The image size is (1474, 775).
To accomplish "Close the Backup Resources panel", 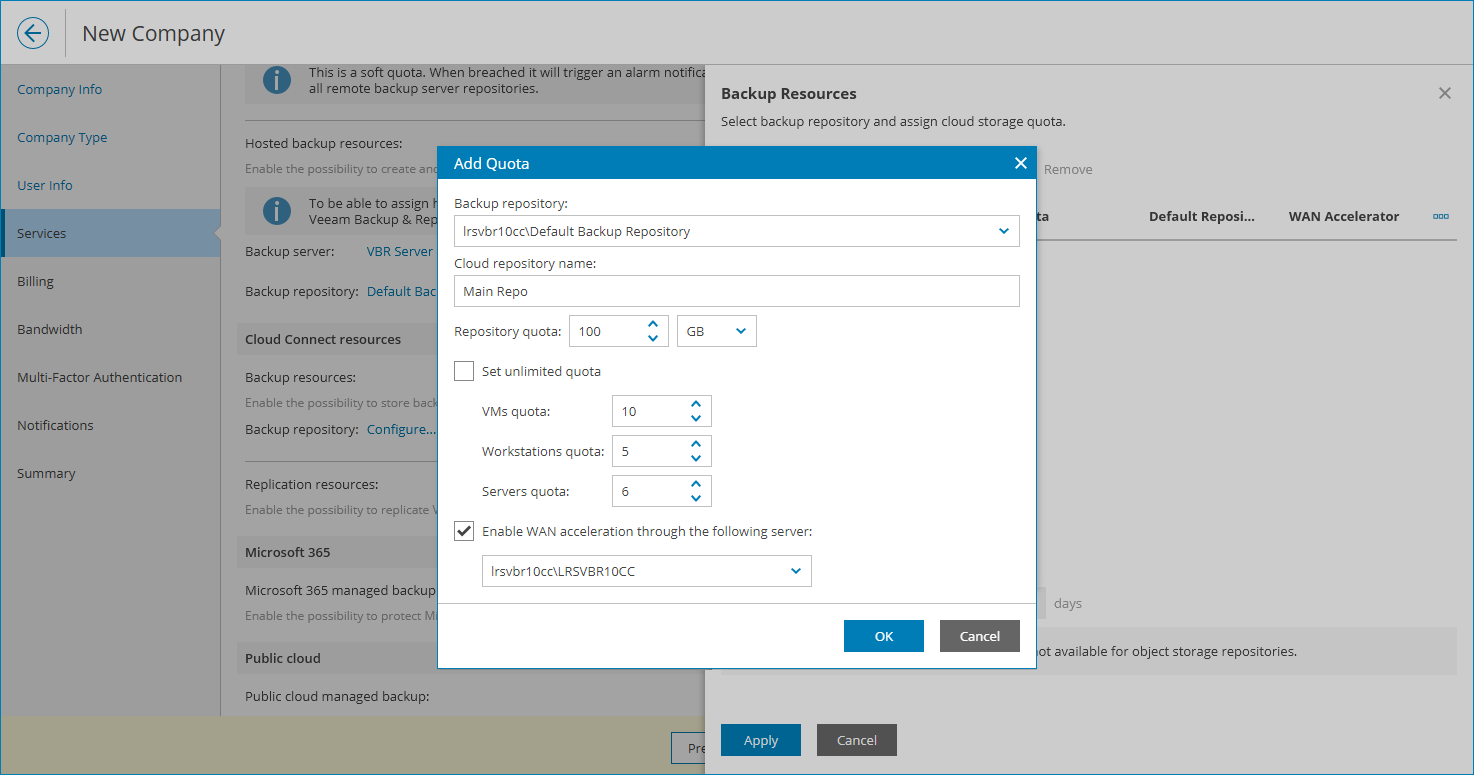I will click(x=1444, y=93).
